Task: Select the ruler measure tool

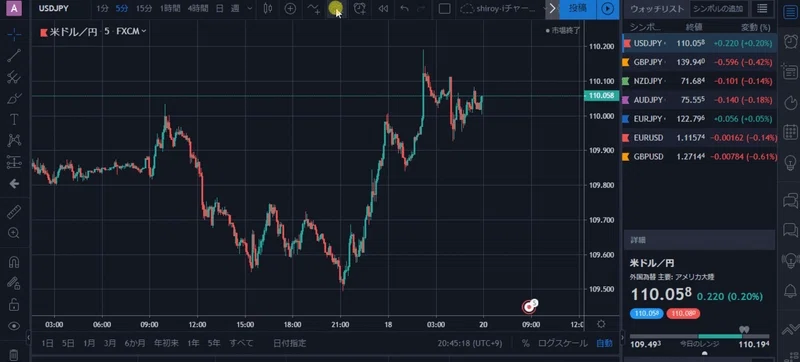Action: 14,212
